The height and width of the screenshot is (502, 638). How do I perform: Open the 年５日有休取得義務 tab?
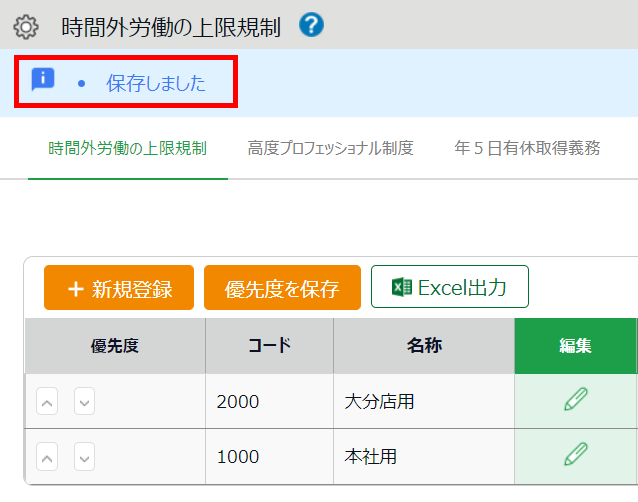[x=527, y=149]
